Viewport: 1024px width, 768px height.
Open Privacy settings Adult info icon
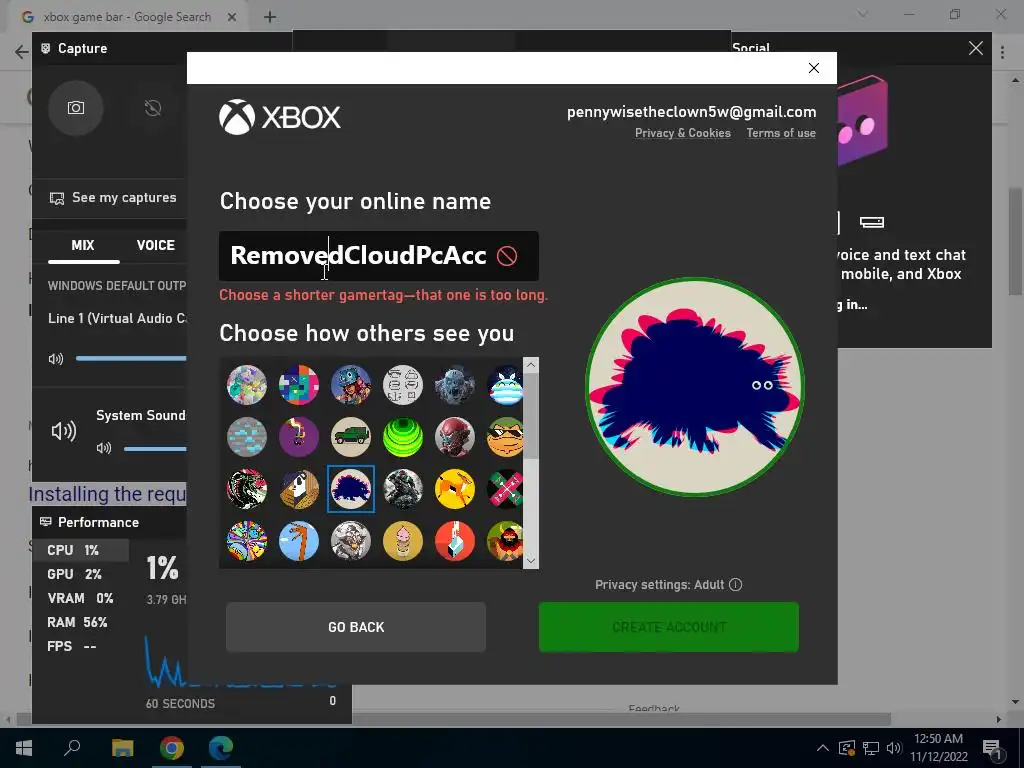pyautogui.click(x=735, y=584)
